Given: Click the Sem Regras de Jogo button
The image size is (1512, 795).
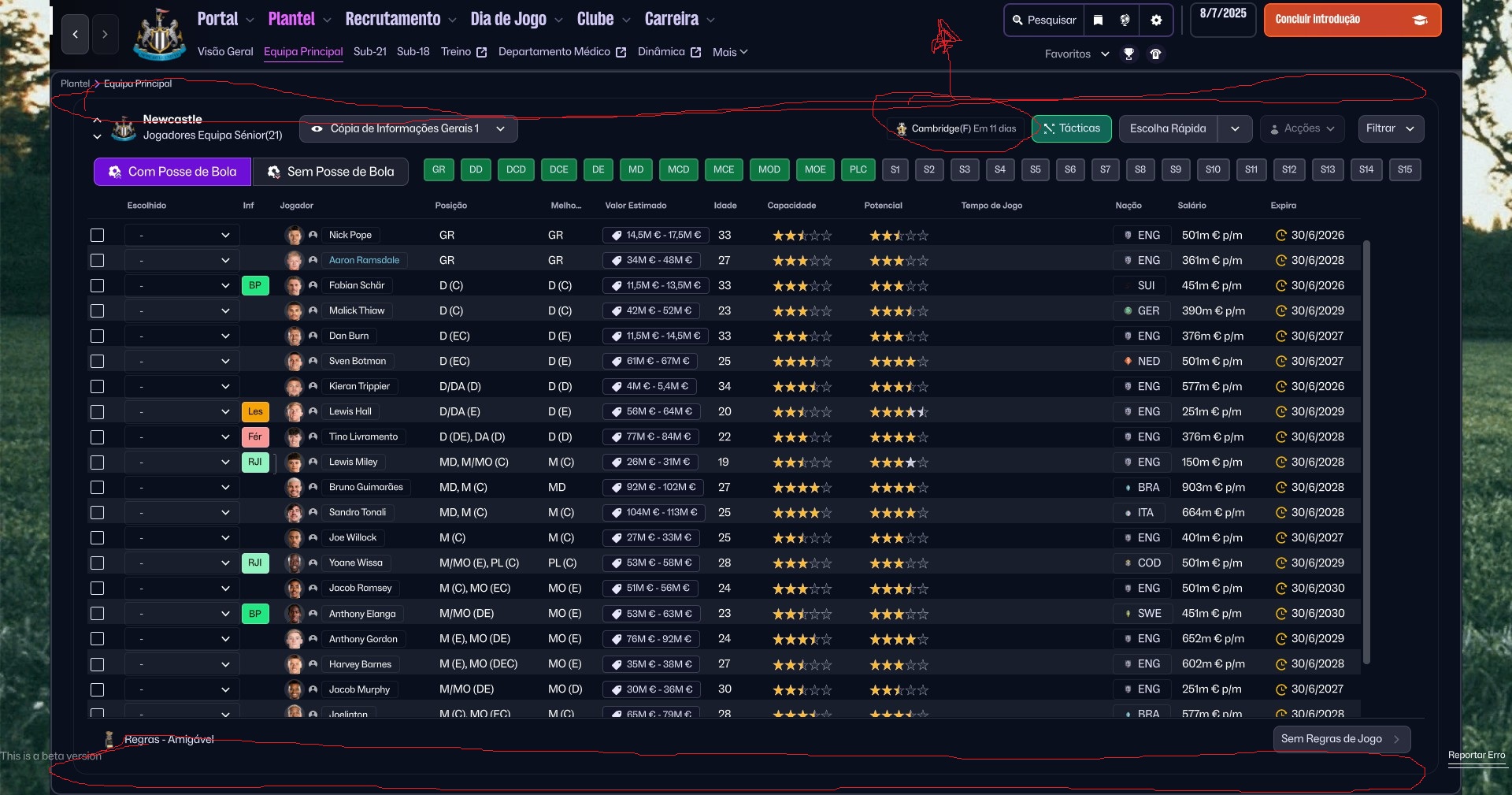Looking at the screenshot, I should pyautogui.click(x=1341, y=739).
